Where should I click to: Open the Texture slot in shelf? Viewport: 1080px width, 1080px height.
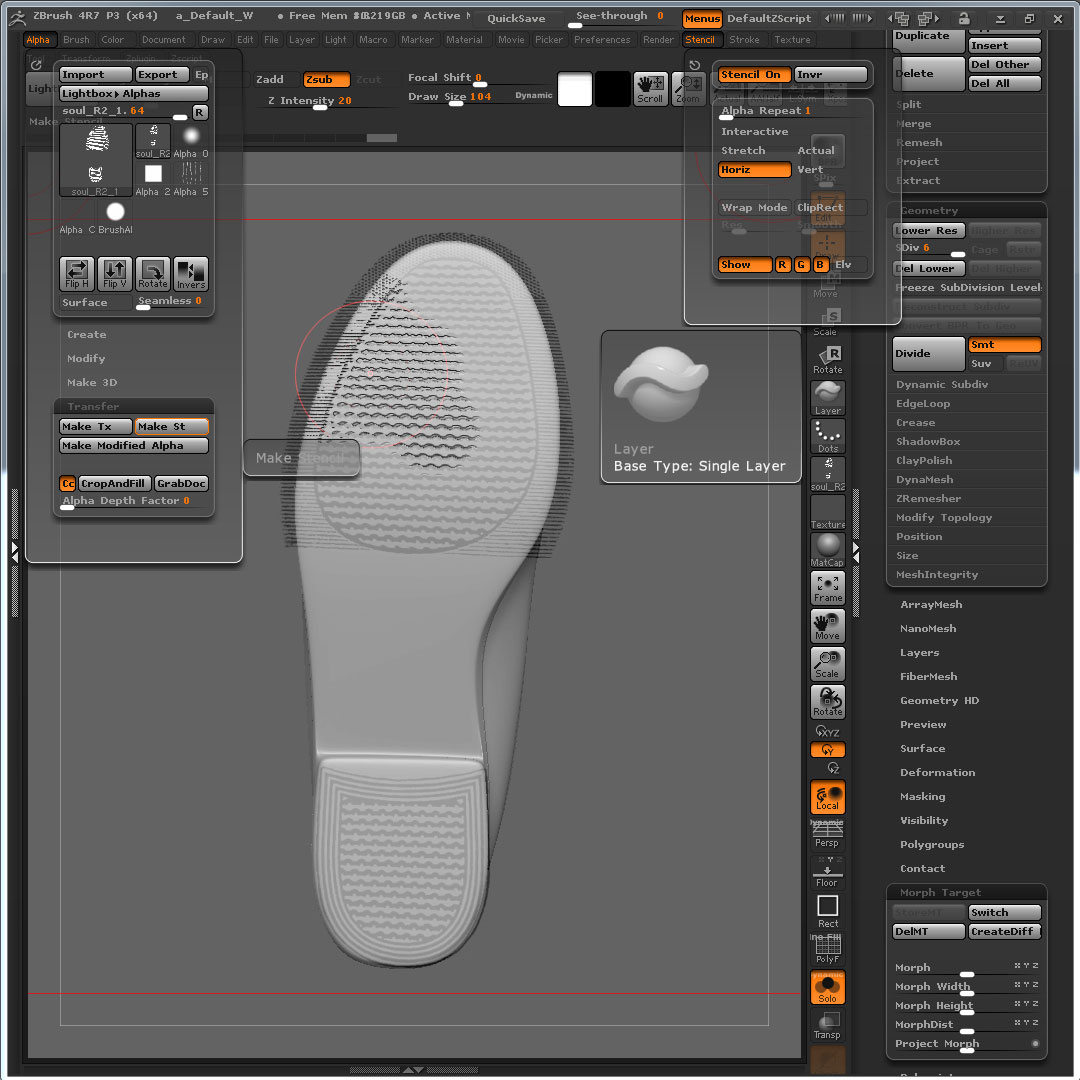point(827,512)
